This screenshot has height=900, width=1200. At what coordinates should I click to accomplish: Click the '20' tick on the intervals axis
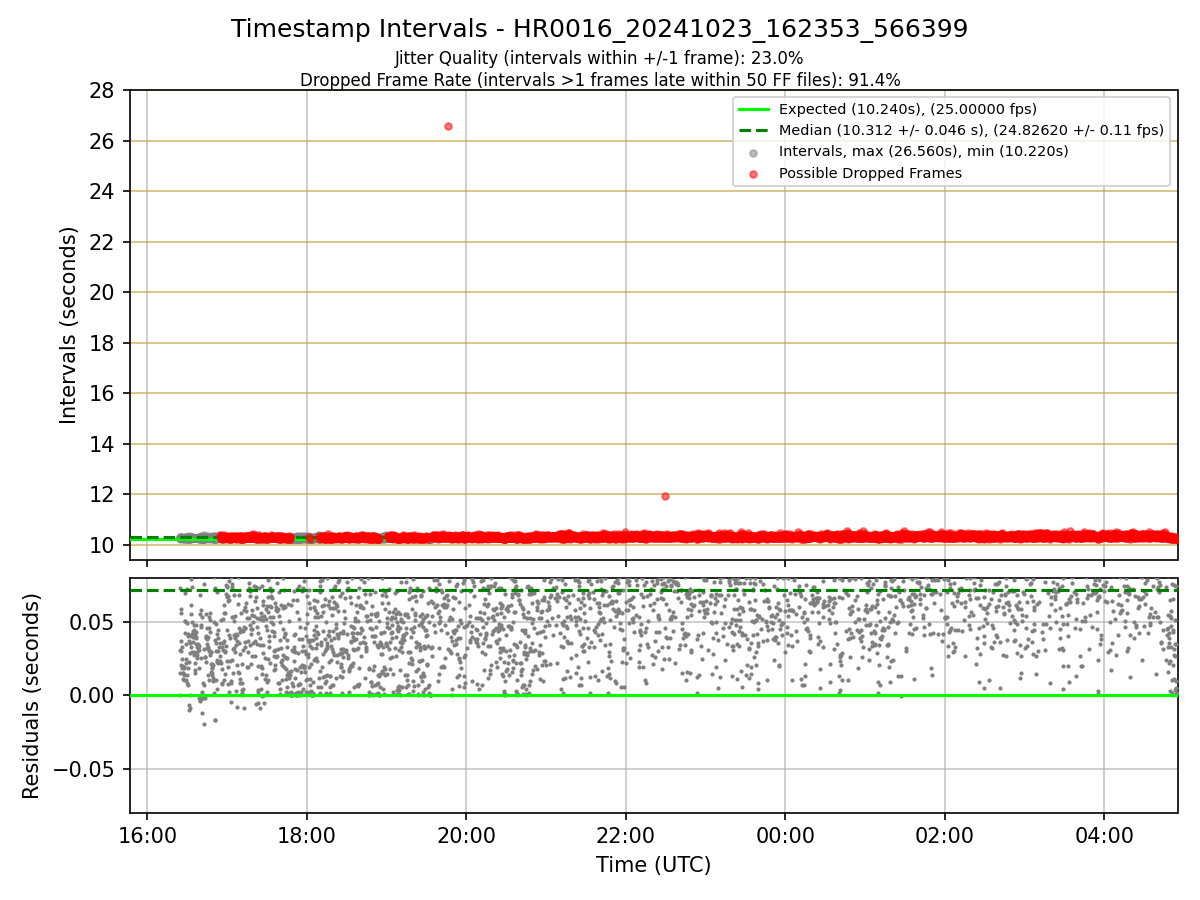(102, 292)
